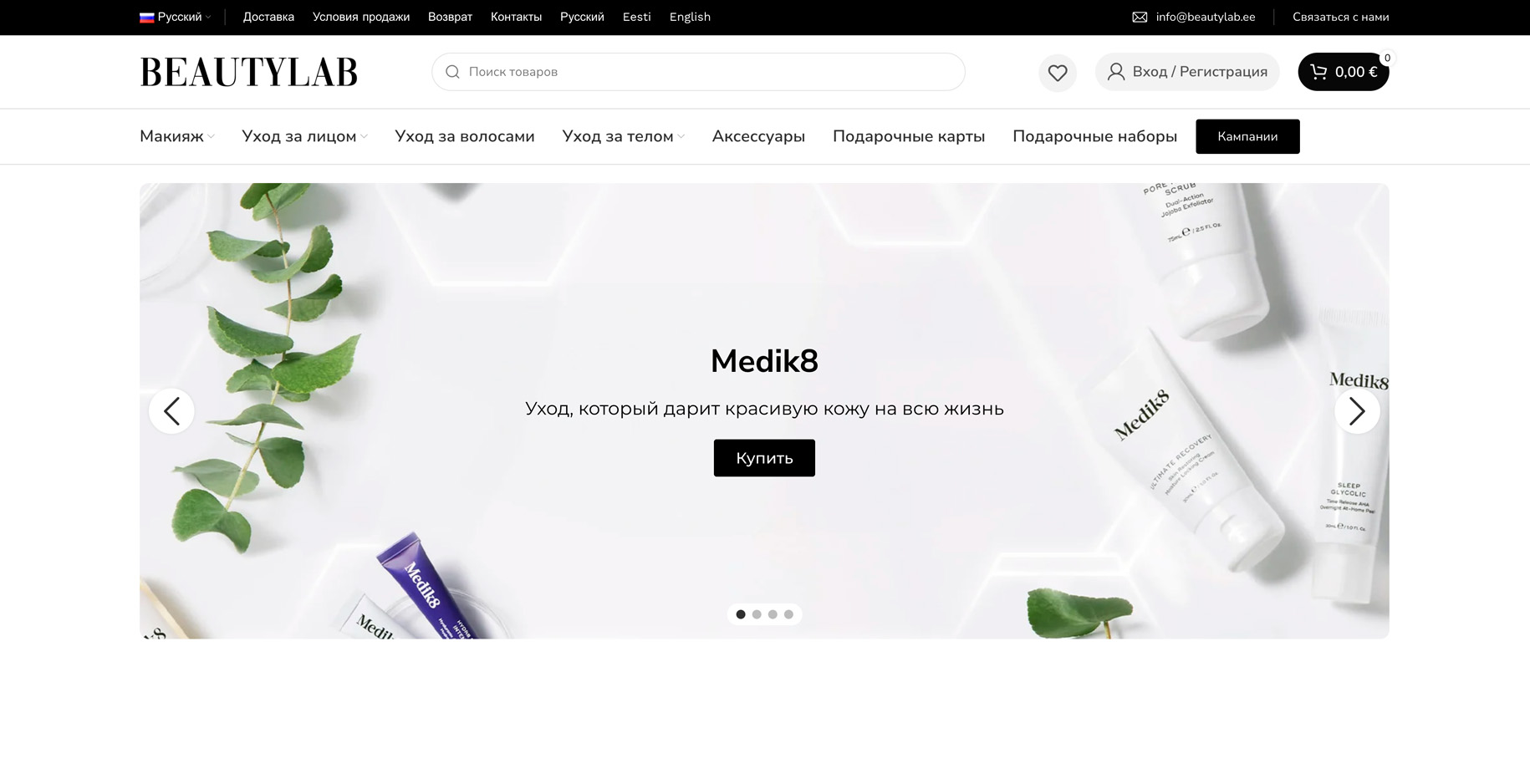The width and height of the screenshot is (1530, 784).
Task: Select the fourth carousel dot
Action: click(788, 614)
